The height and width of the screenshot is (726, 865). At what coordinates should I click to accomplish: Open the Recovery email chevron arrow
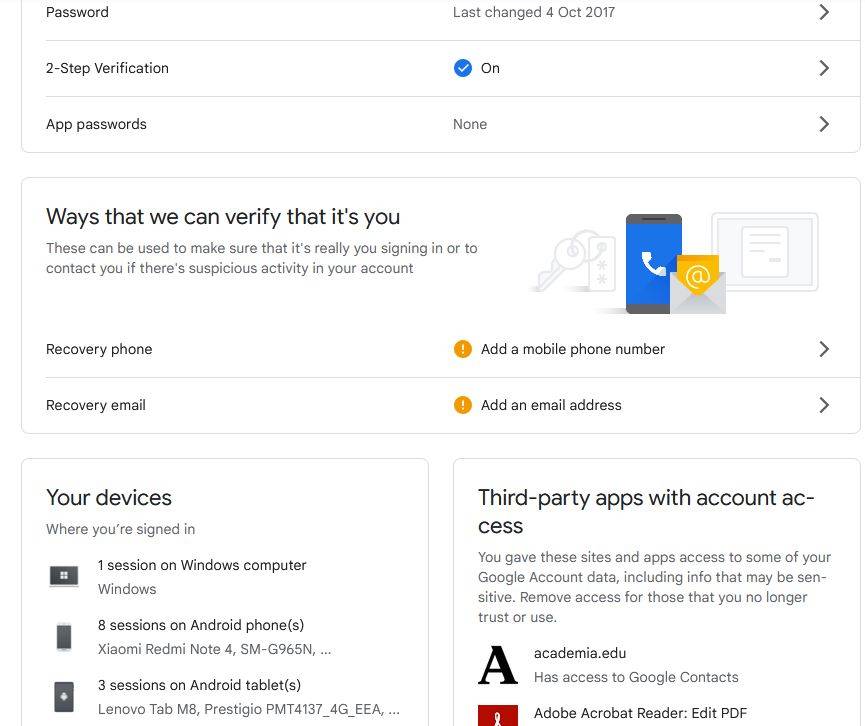pyautogui.click(x=824, y=405)
